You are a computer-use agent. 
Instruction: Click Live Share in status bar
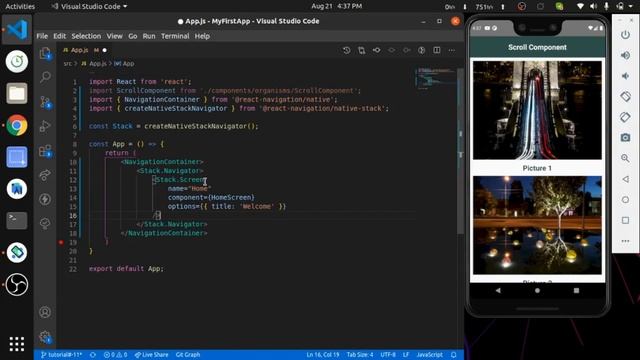pos(151,355)
